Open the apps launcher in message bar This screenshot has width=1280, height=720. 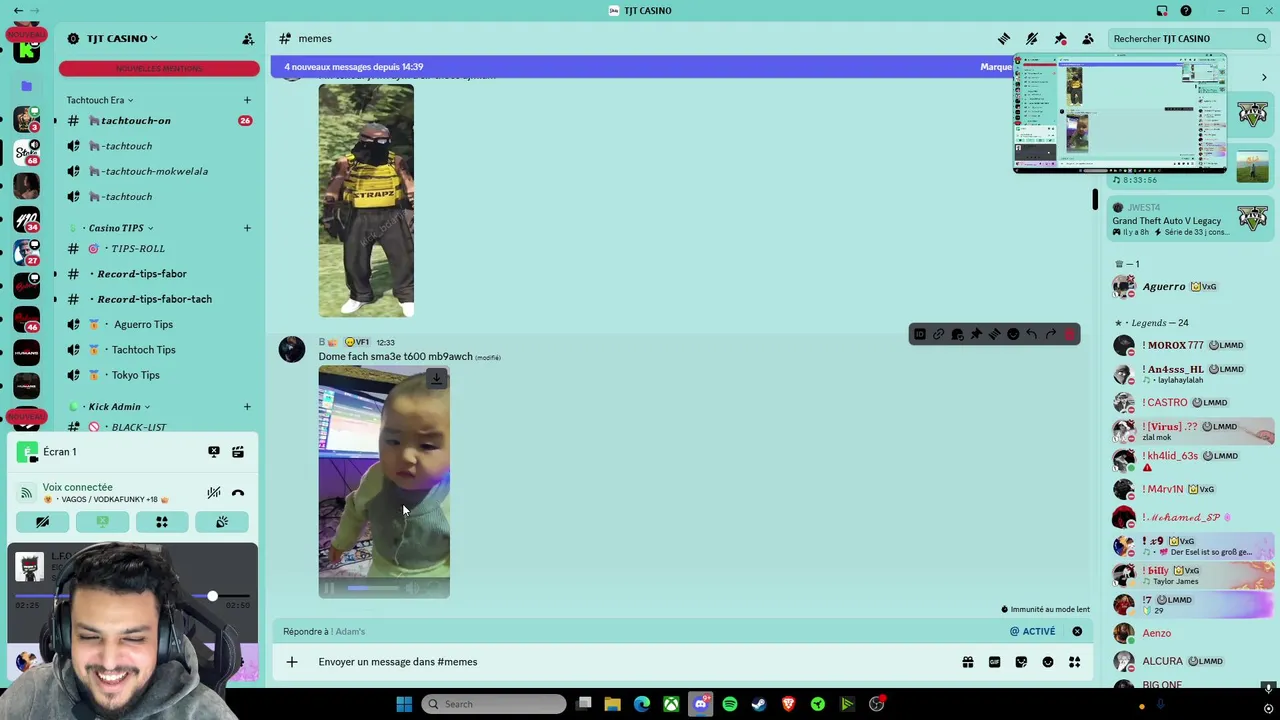point(1075,662)
